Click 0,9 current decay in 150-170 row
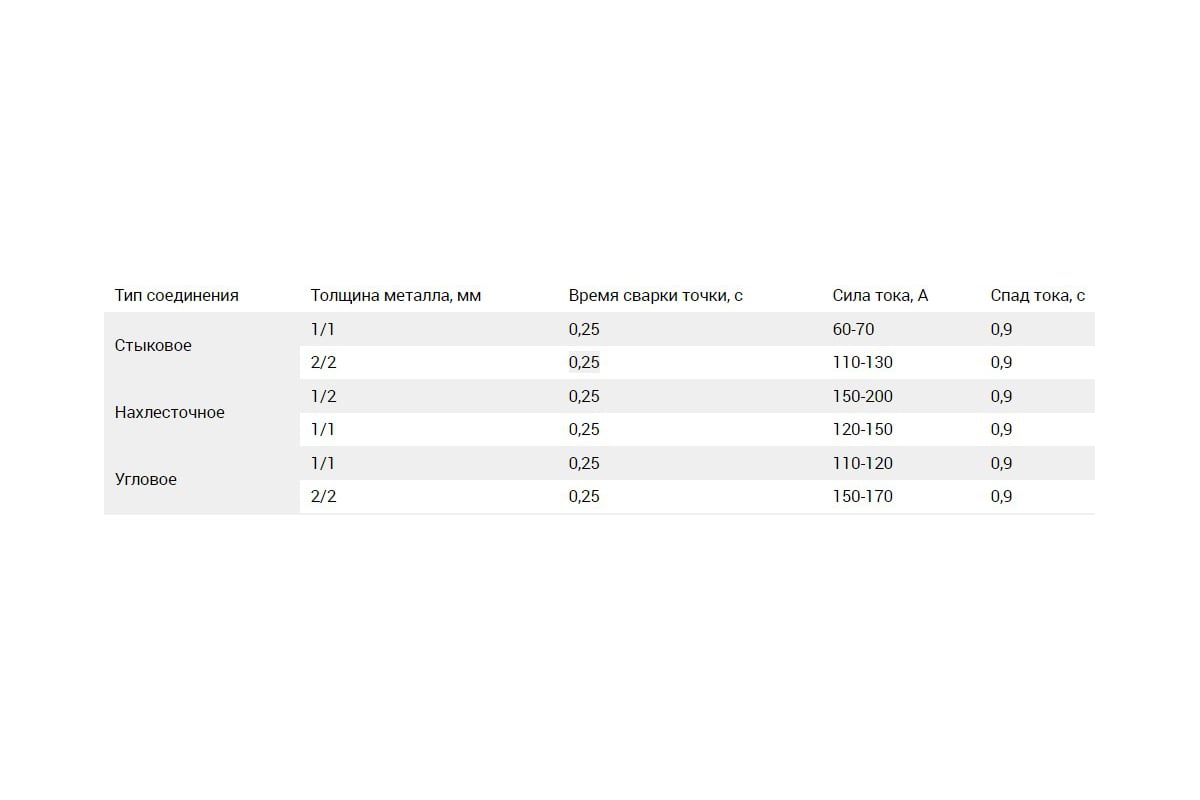The height and width of the screenshot is (800, 1200). click(x=1001, y=496)
